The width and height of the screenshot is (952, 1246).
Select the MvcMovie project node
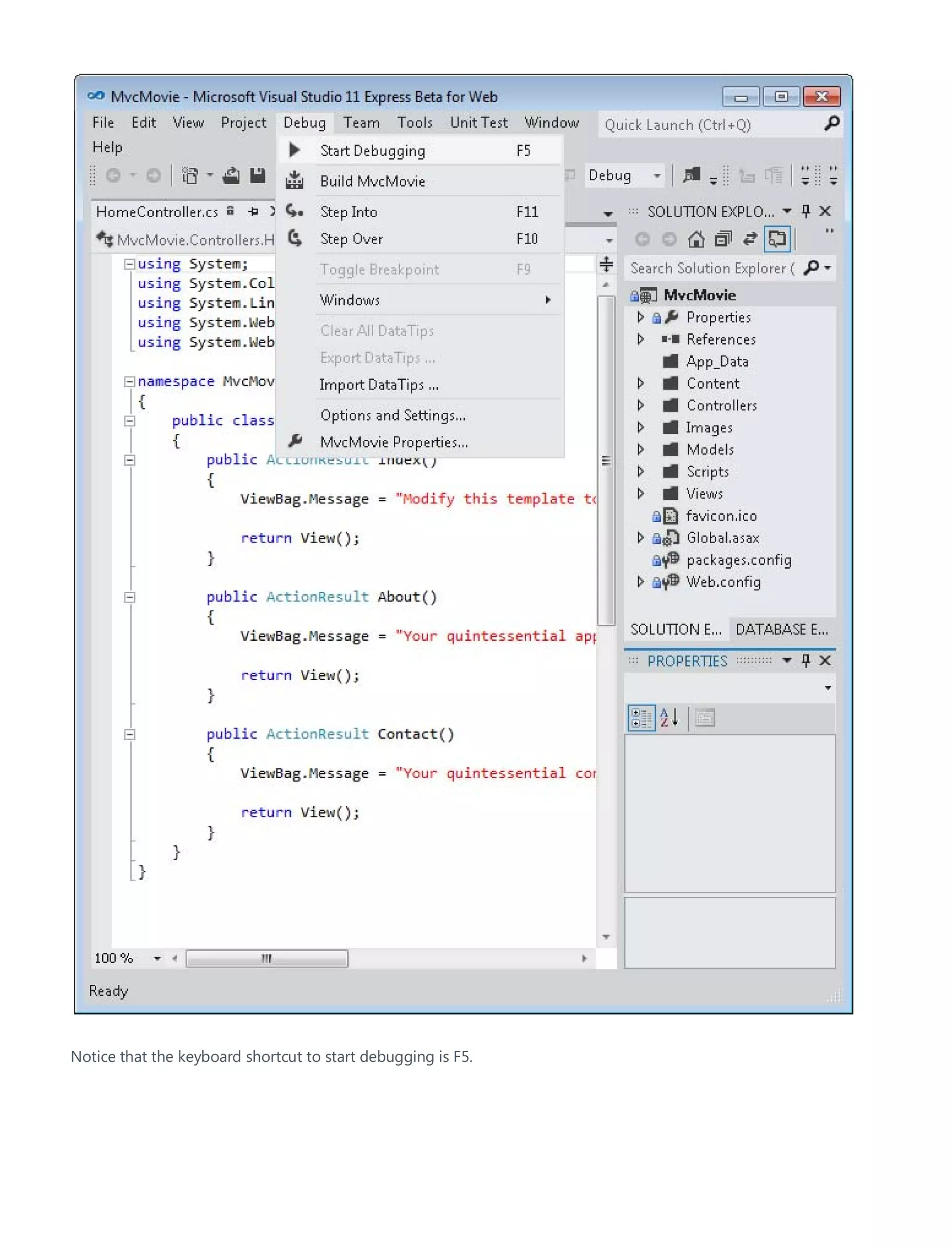699,295
